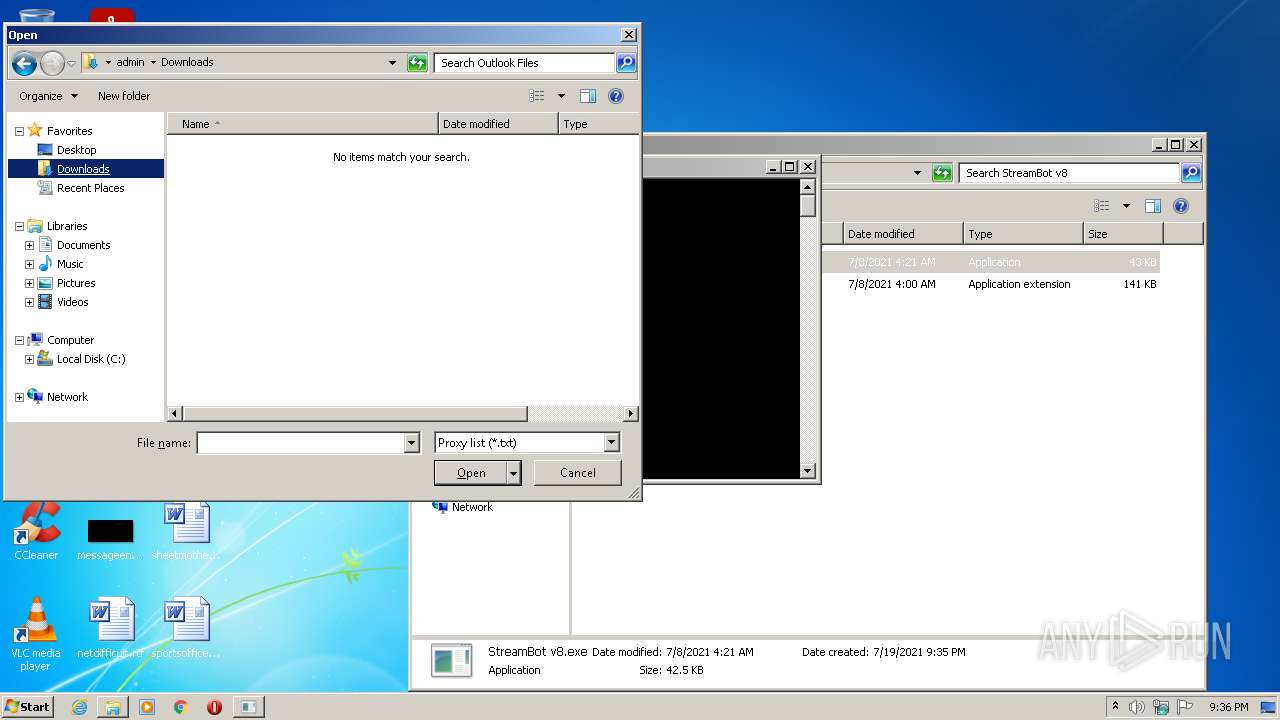Click the admin breadcrumb in the address bar
1280x720 pixels.
click(130, 62)
